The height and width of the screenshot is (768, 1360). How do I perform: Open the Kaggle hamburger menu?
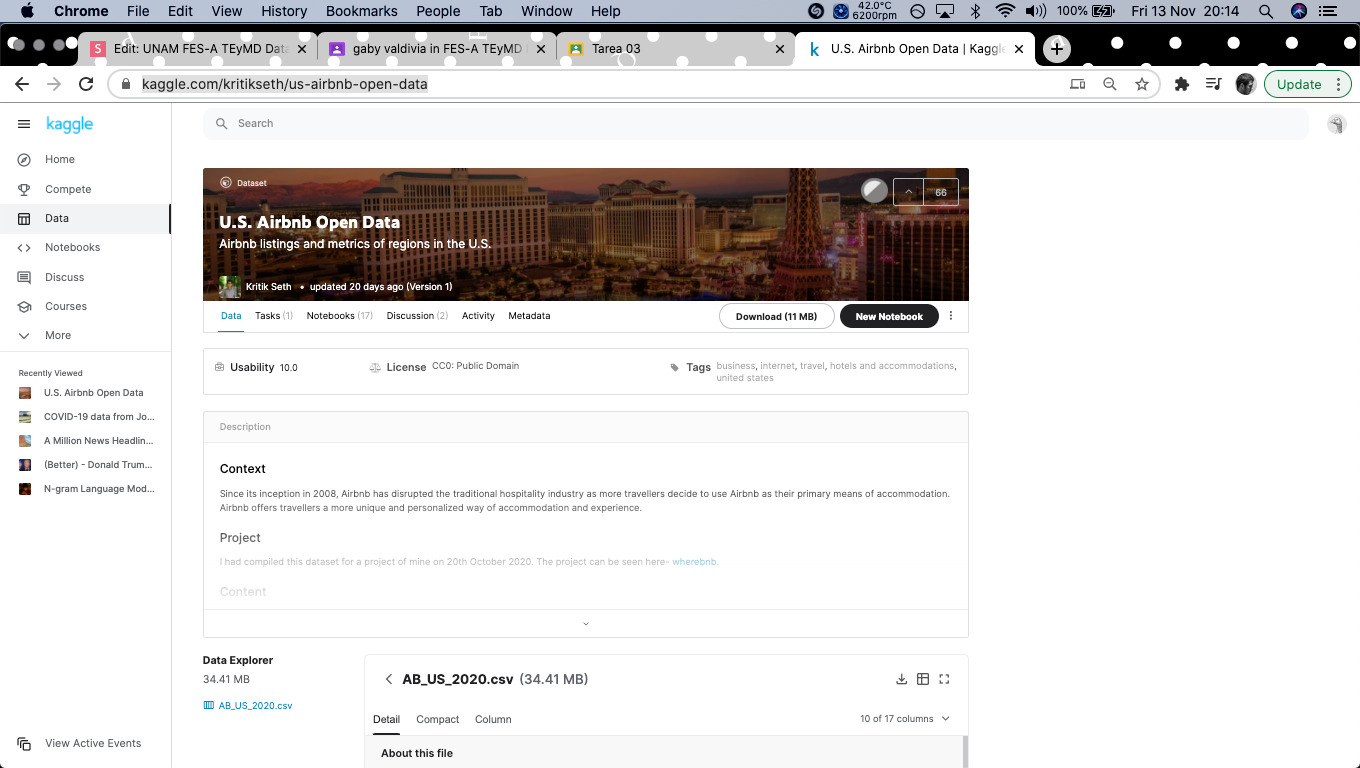tap(24, 124)
